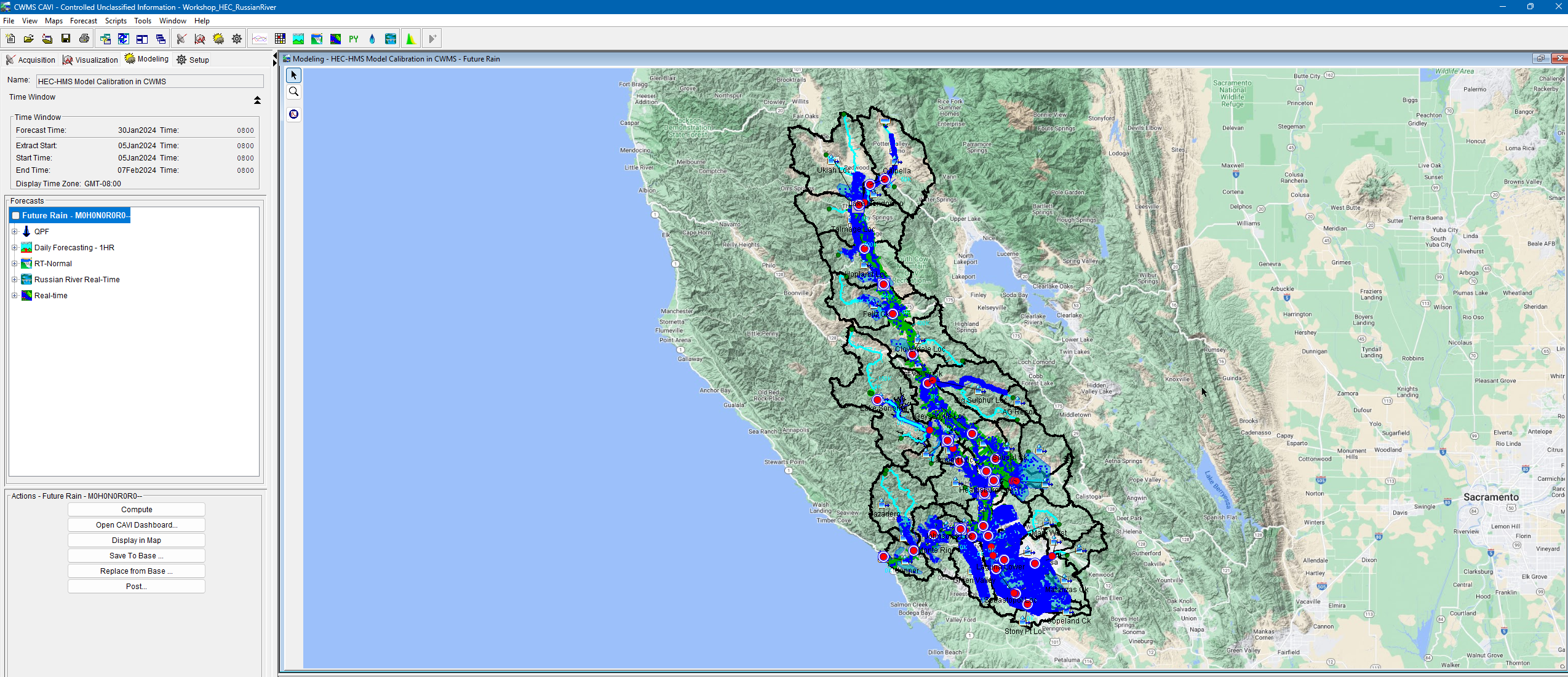Click Open CAVI Dashboard button
This screenshot has width=1568, height=677.
[x=137, y=525]
